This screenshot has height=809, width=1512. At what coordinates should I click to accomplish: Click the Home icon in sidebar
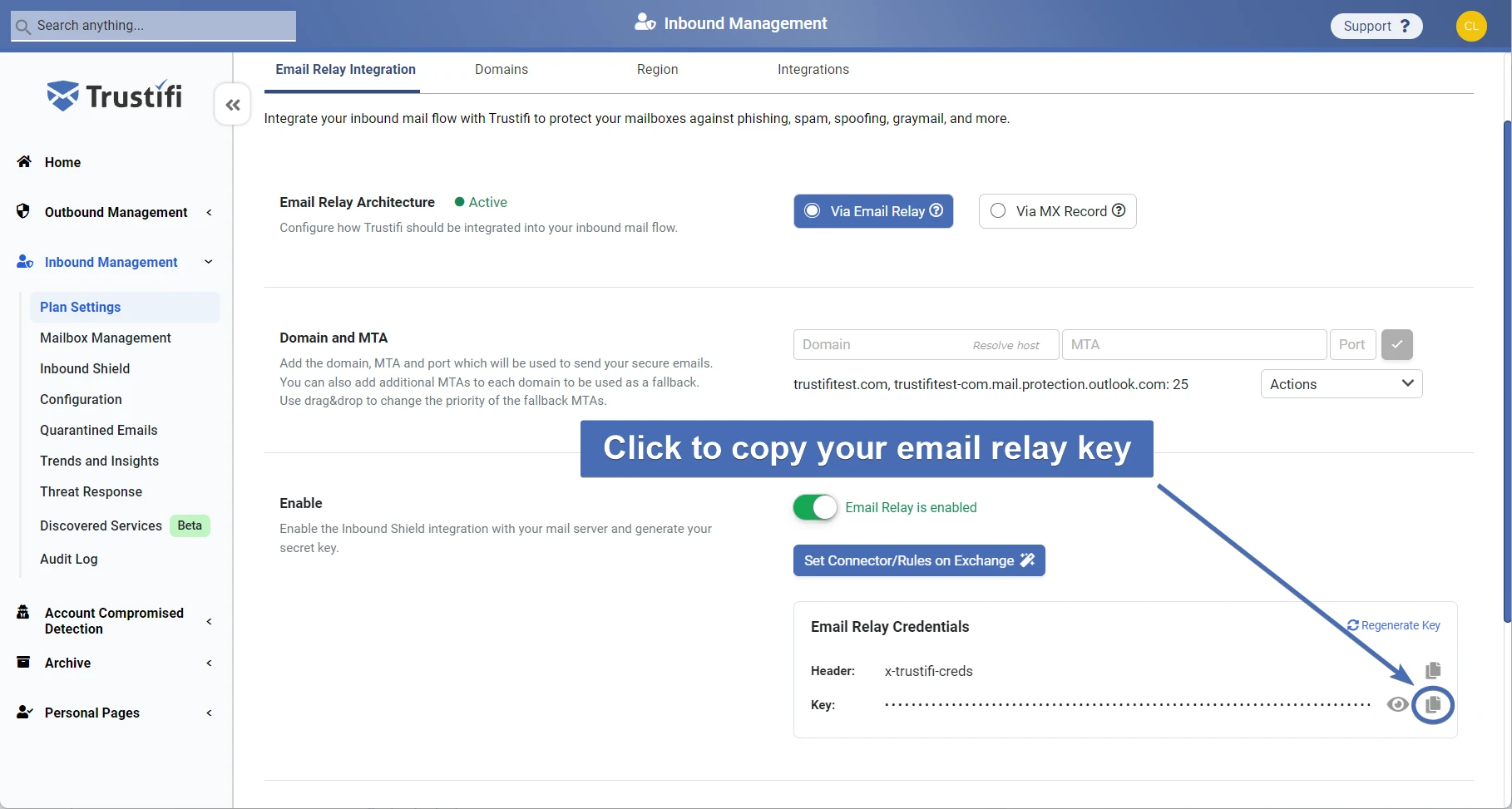(x=25, y=162)
